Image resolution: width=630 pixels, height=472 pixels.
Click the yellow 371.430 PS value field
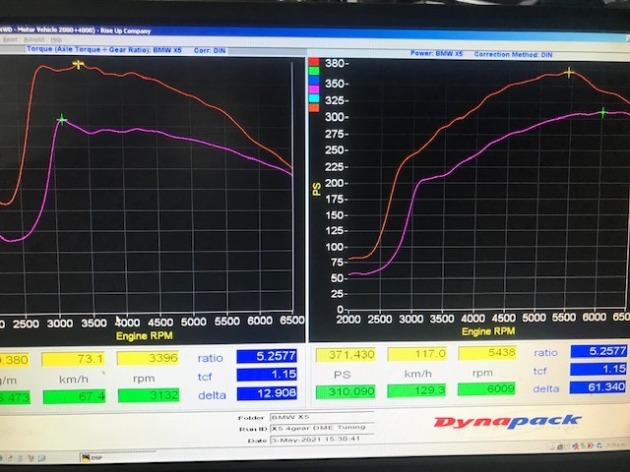point(346,355)
